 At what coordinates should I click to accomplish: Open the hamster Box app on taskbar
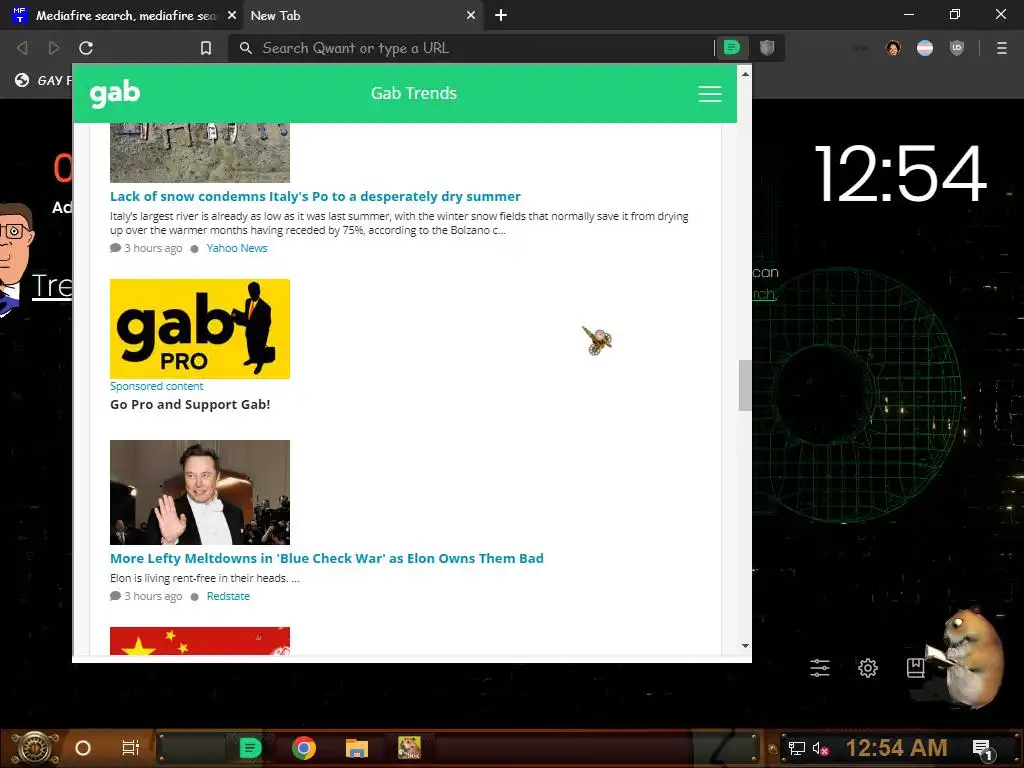tap(409, 748)
